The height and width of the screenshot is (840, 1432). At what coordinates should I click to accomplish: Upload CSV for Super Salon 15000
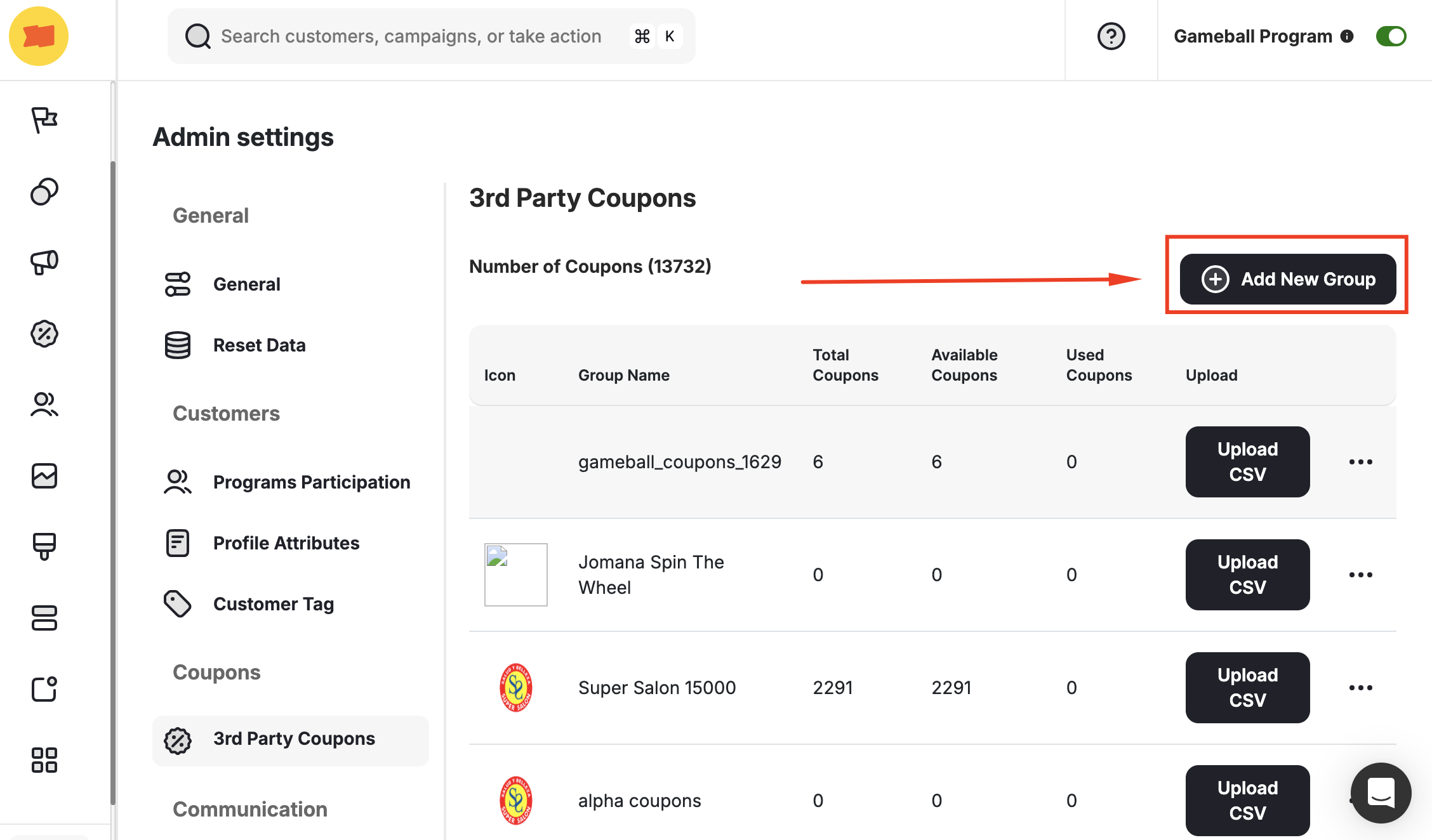1247,688
